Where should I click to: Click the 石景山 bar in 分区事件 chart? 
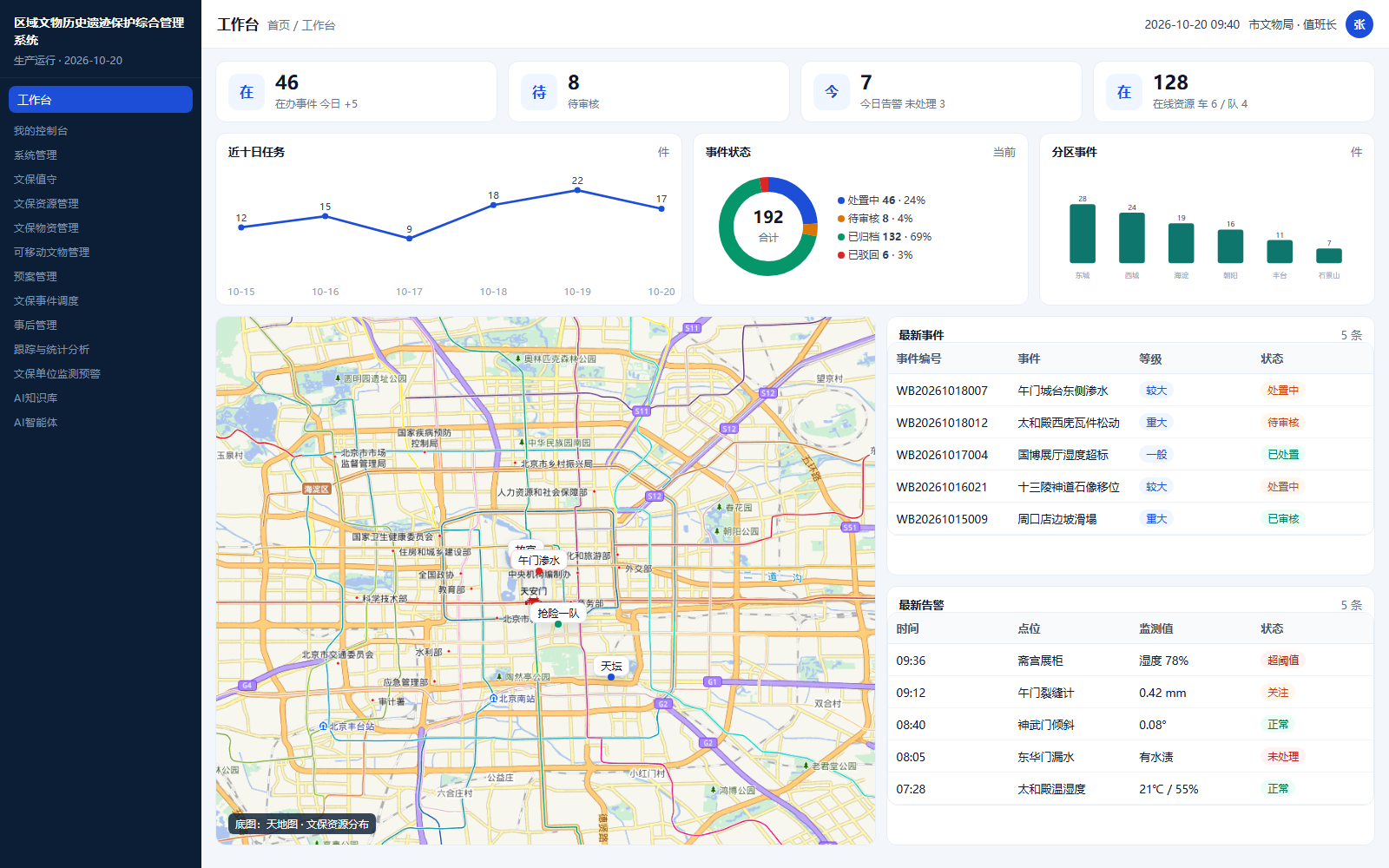(1329, 256)
